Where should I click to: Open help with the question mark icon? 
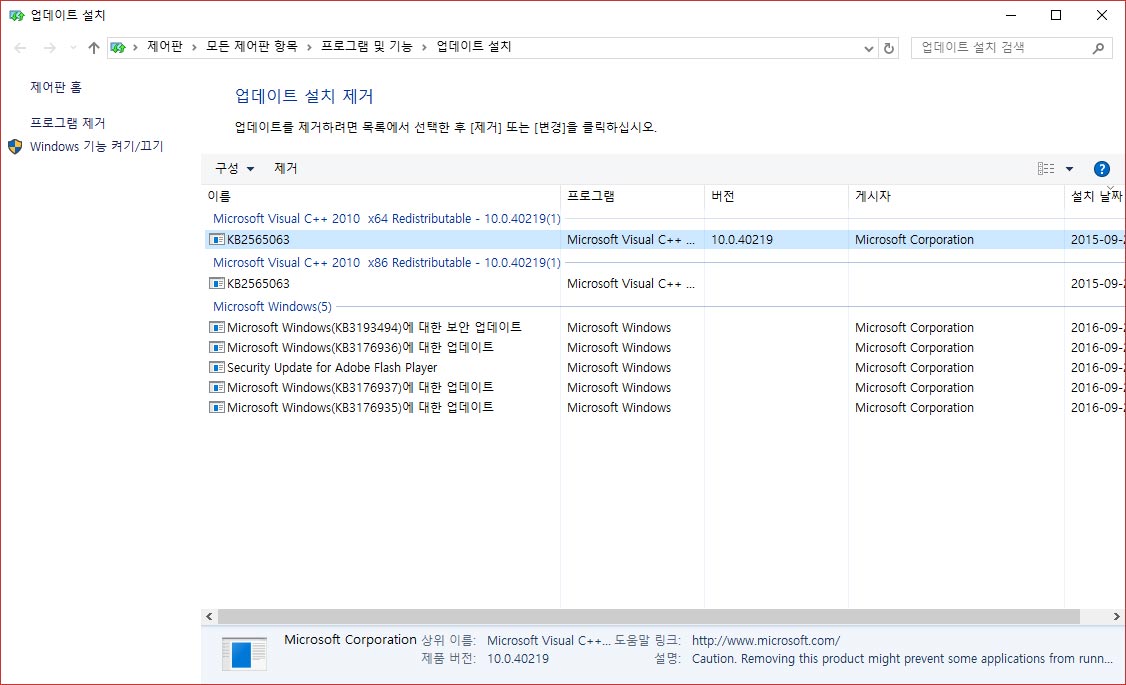coord(1102,169)
